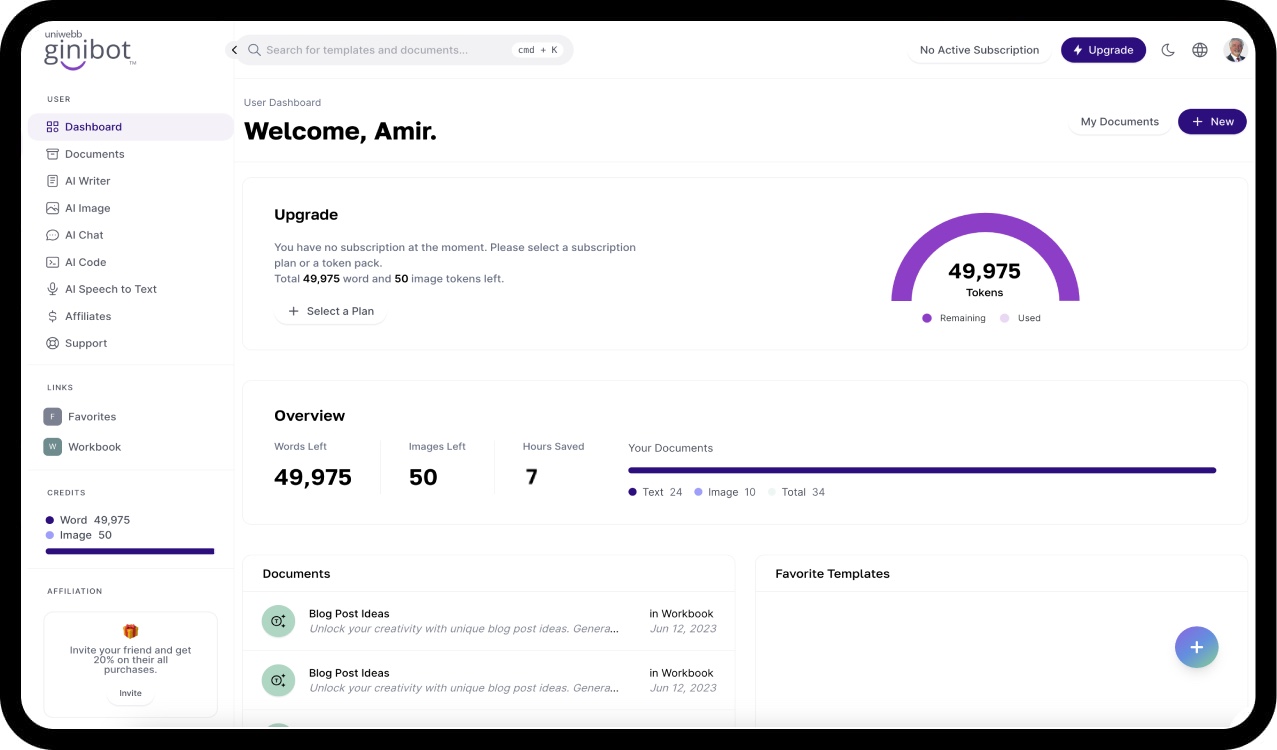Screen dimensions: 1277x750
Task: Go to the Support page
Action: (84, 343)
